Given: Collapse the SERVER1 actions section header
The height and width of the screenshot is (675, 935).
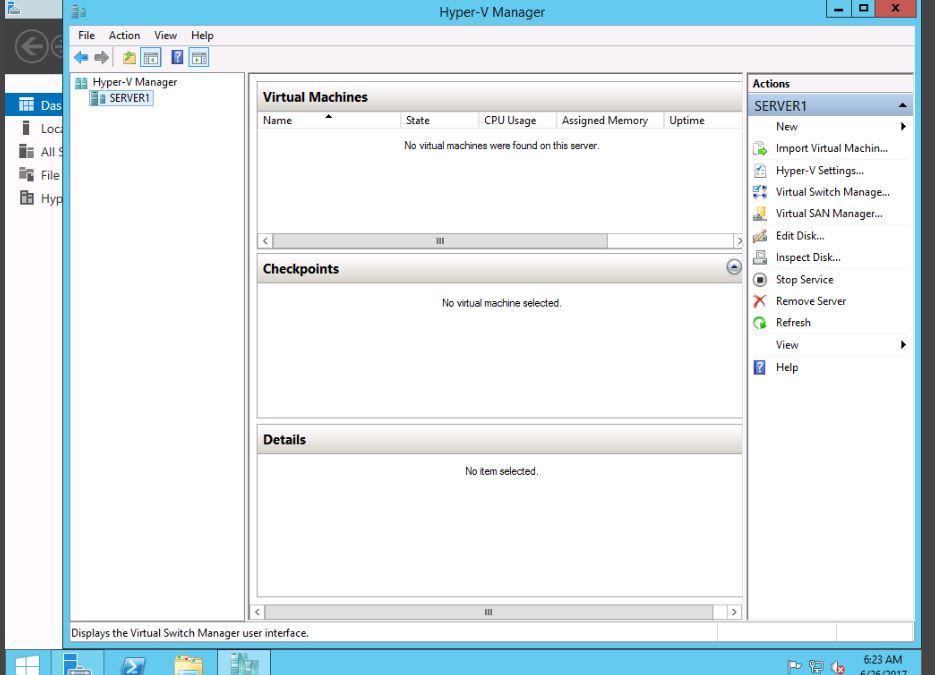Looking at the screenshot, I should coord(902,105).
